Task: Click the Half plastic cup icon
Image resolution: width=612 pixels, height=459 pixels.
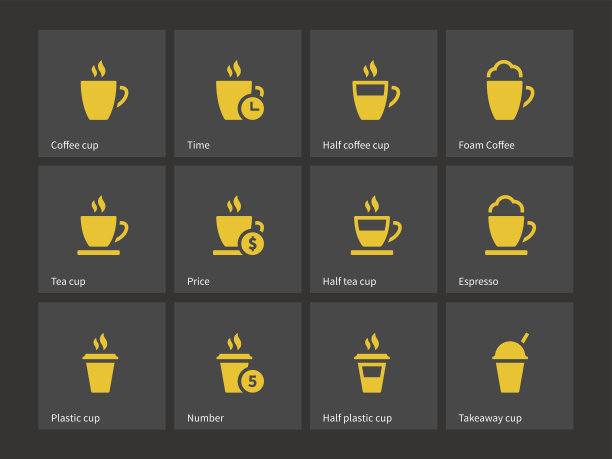Action: [x=372, y=363]
